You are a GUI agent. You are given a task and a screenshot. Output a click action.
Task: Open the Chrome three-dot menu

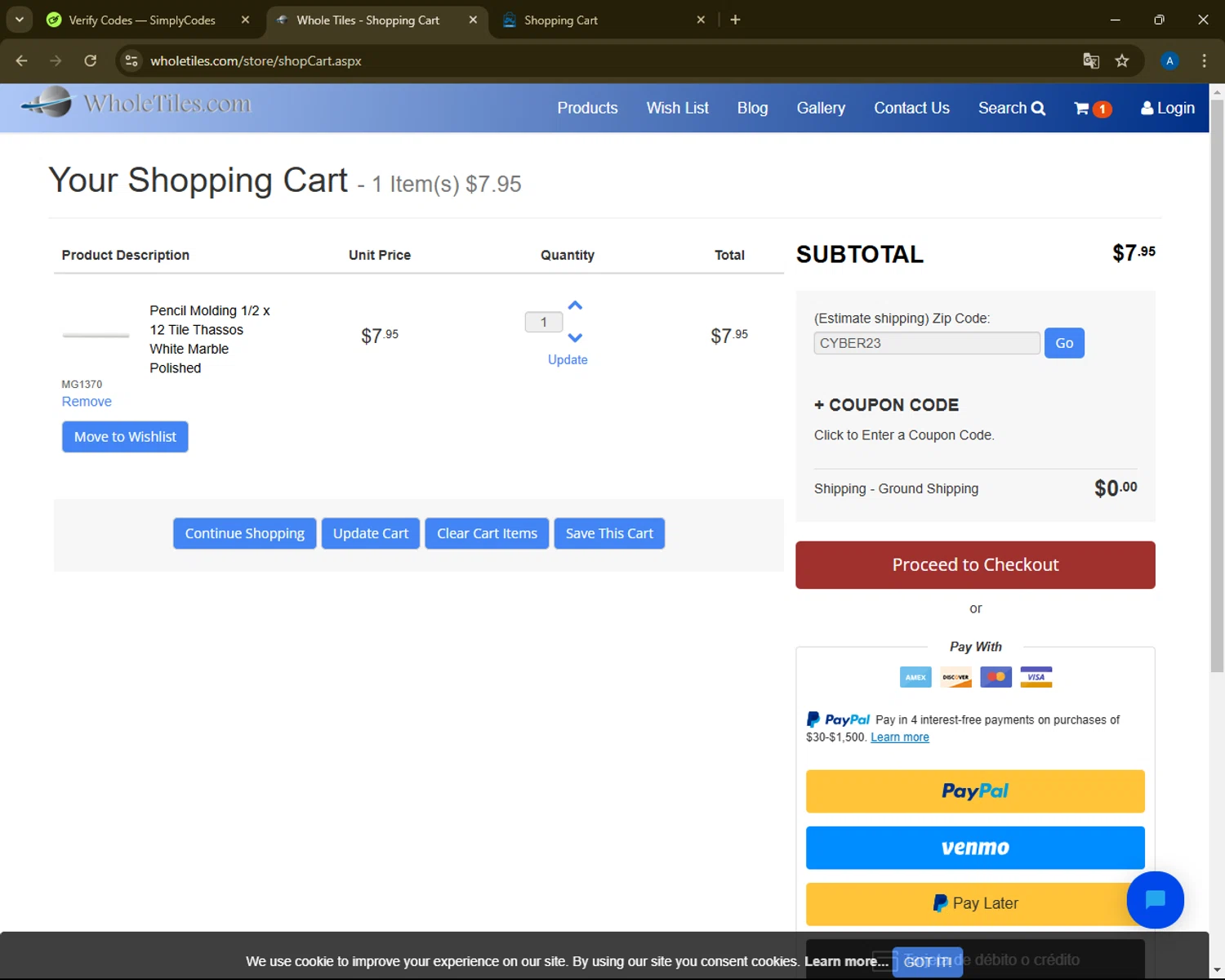(1204, 60)
